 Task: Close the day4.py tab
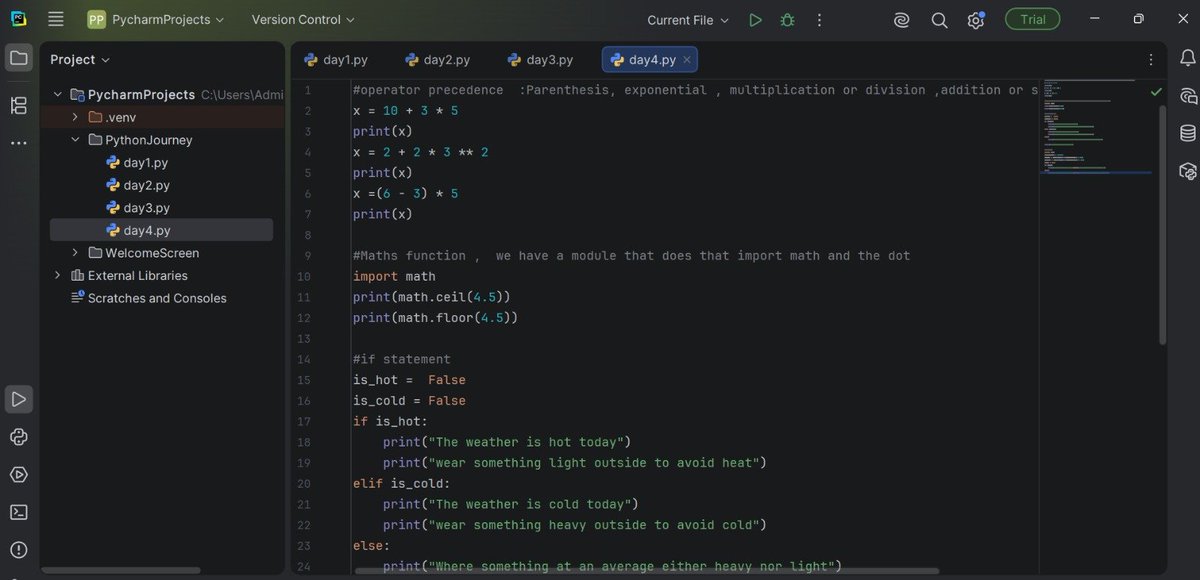[686, 60]
